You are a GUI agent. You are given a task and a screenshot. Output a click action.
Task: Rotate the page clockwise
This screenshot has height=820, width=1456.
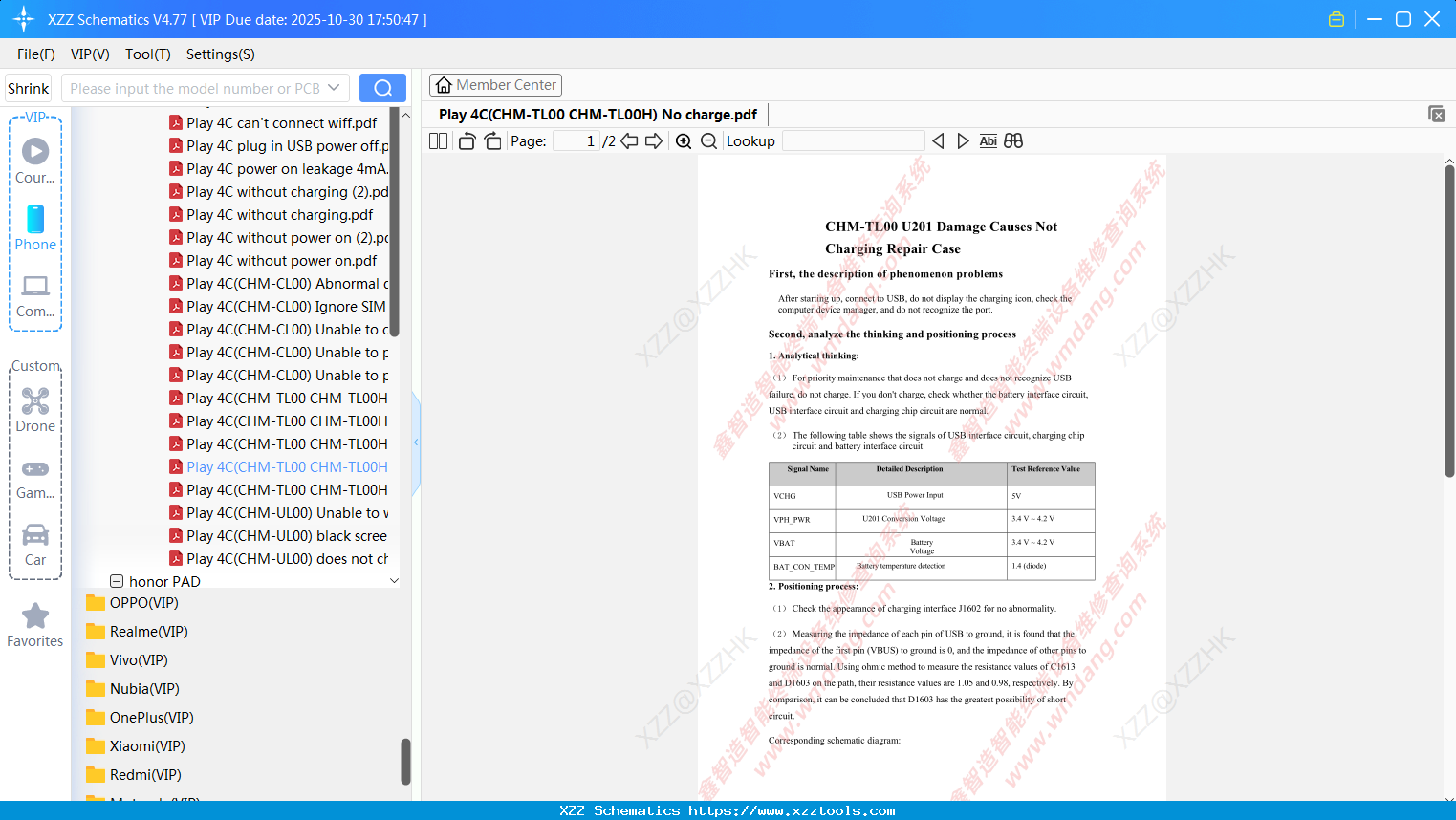[492, 141]
